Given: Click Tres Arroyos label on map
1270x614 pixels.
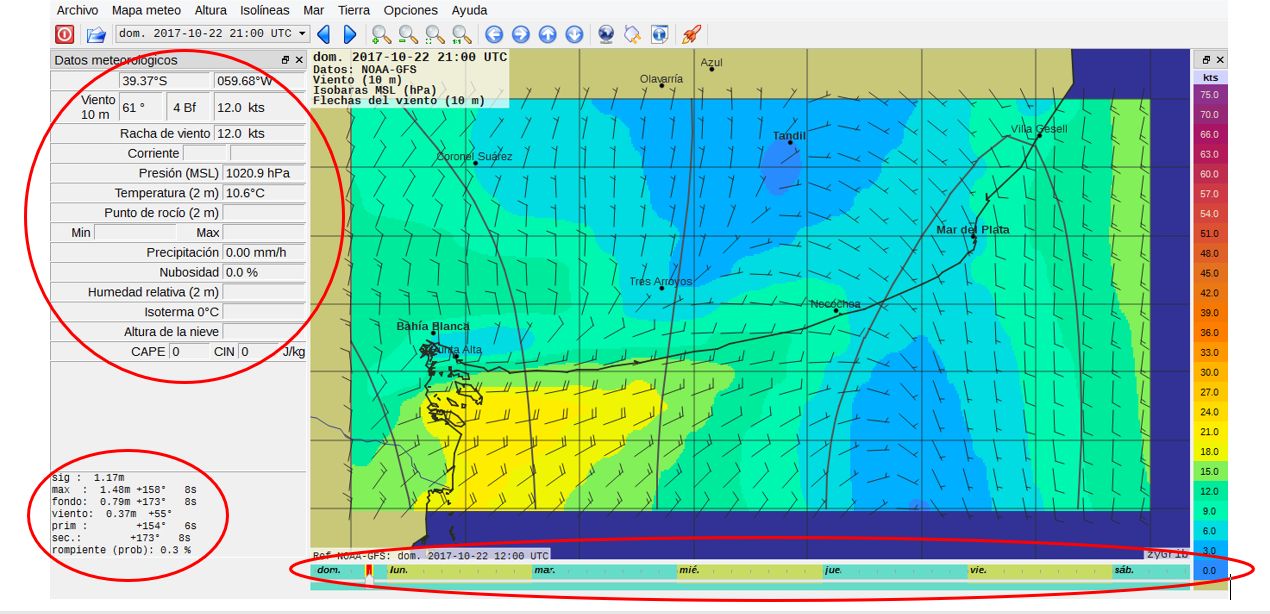Looking at the screenshot, I should pyautogui.click(x=660, y=282).
